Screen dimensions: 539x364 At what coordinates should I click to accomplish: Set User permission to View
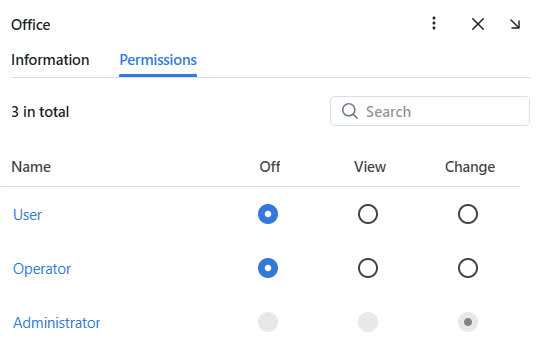click(368, 214)
